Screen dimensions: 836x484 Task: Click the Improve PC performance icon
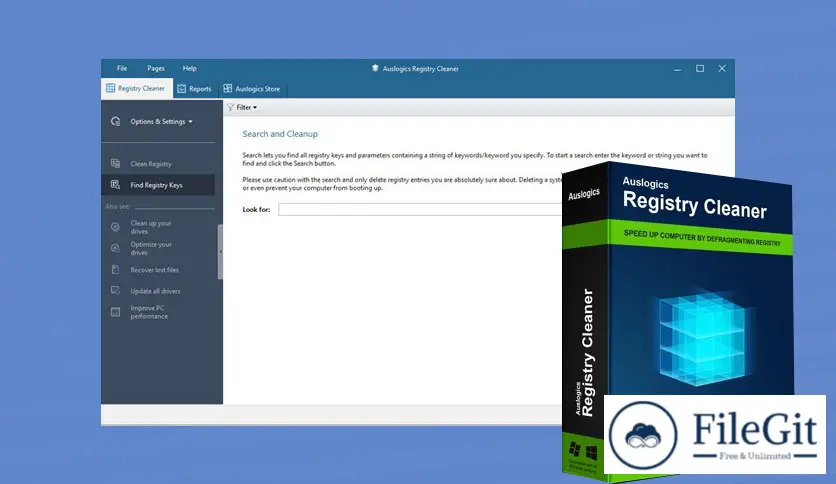click(115, 312)
